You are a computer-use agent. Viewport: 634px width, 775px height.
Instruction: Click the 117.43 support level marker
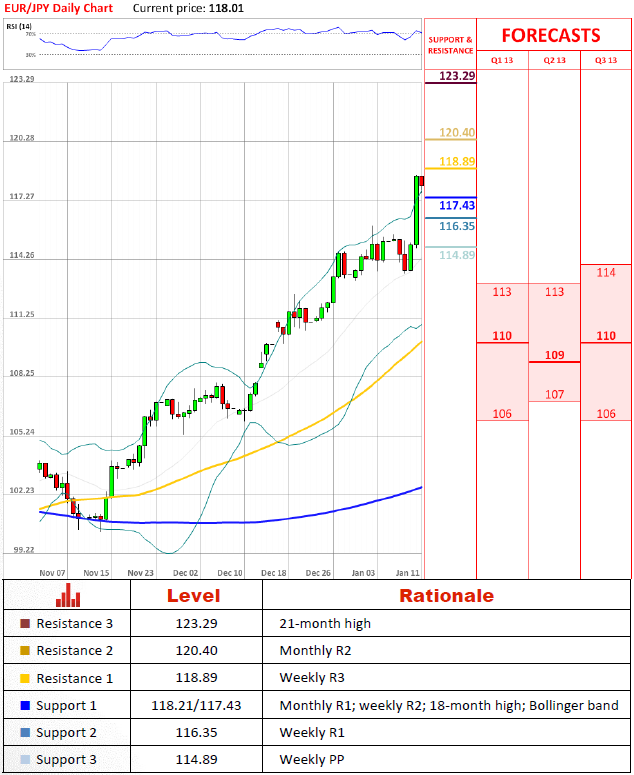[457, 205]
